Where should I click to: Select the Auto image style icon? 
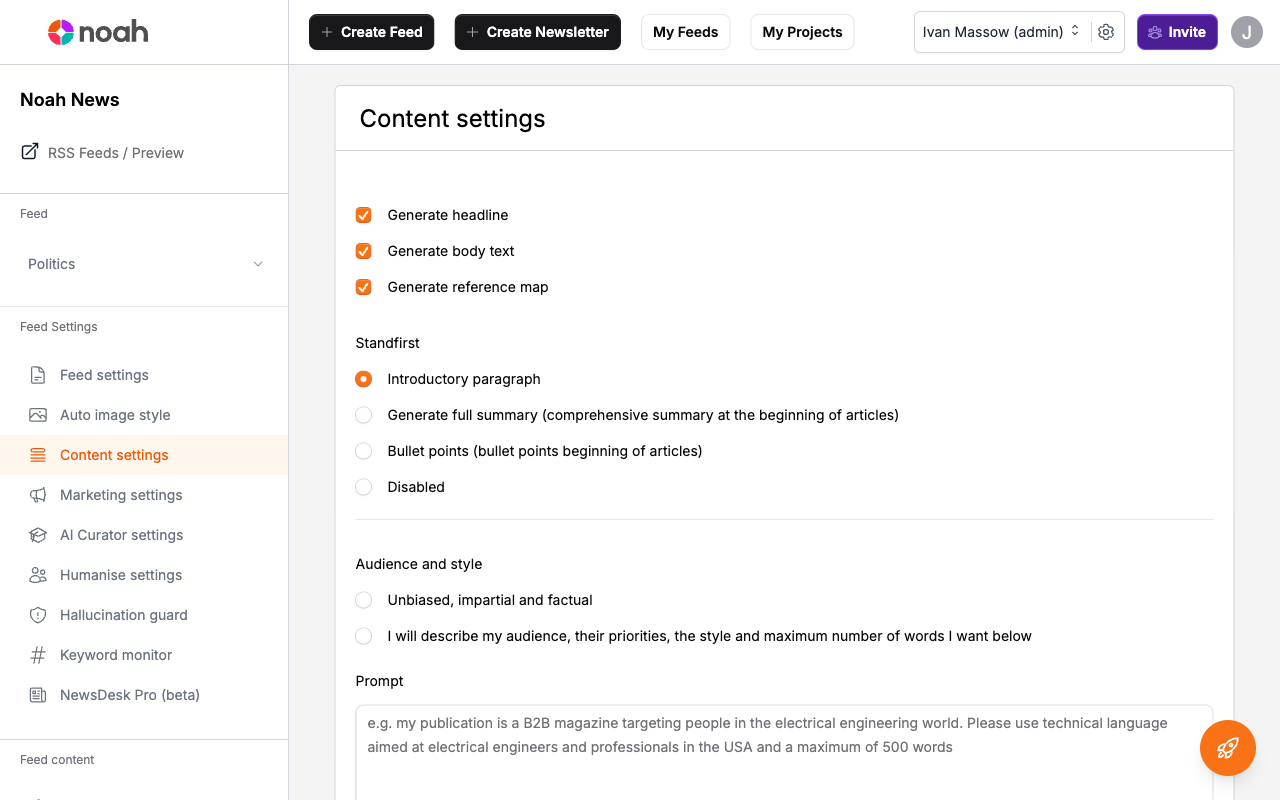38,415
